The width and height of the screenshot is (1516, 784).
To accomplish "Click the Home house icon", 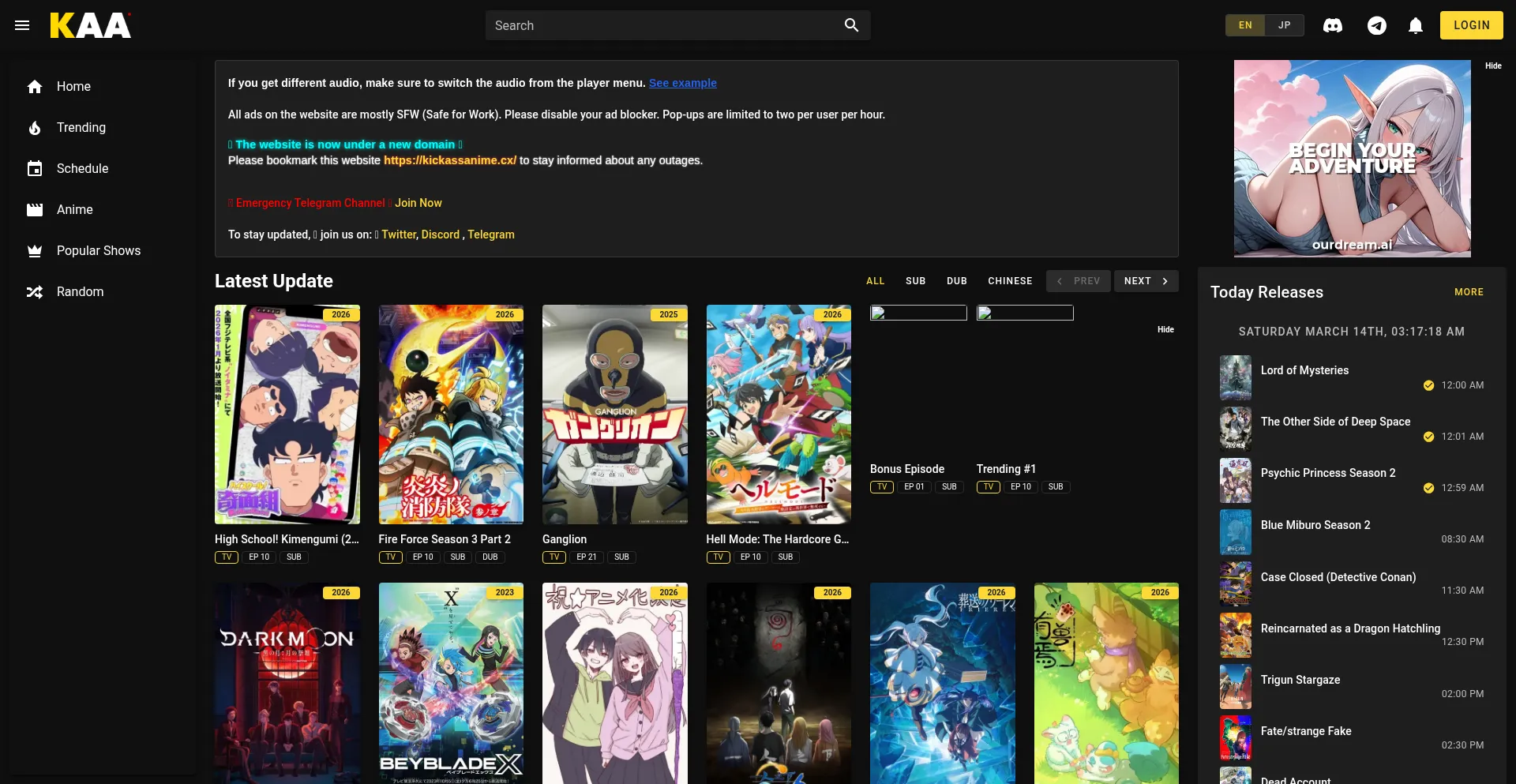I will tap(35, 87).
